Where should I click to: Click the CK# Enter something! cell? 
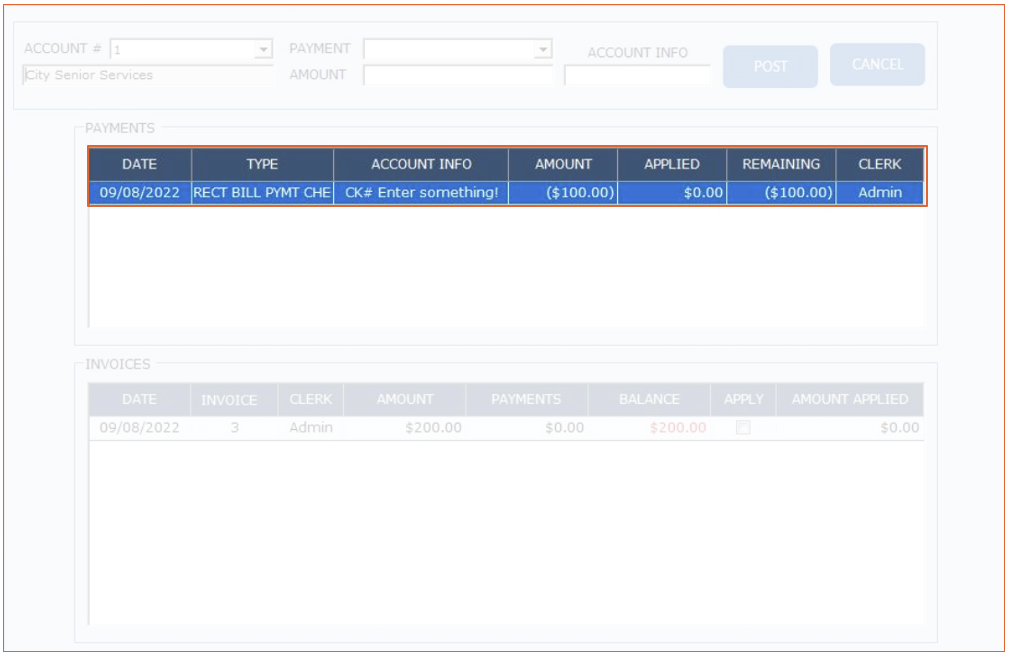(421, 193)
